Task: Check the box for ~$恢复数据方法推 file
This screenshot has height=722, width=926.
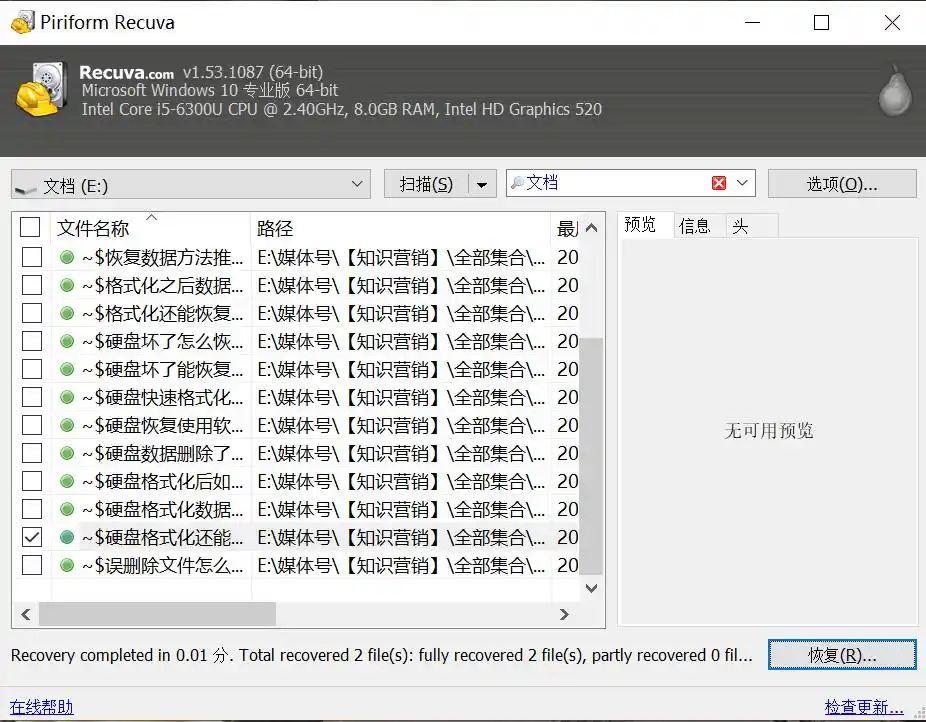Action: click(32, 257)
